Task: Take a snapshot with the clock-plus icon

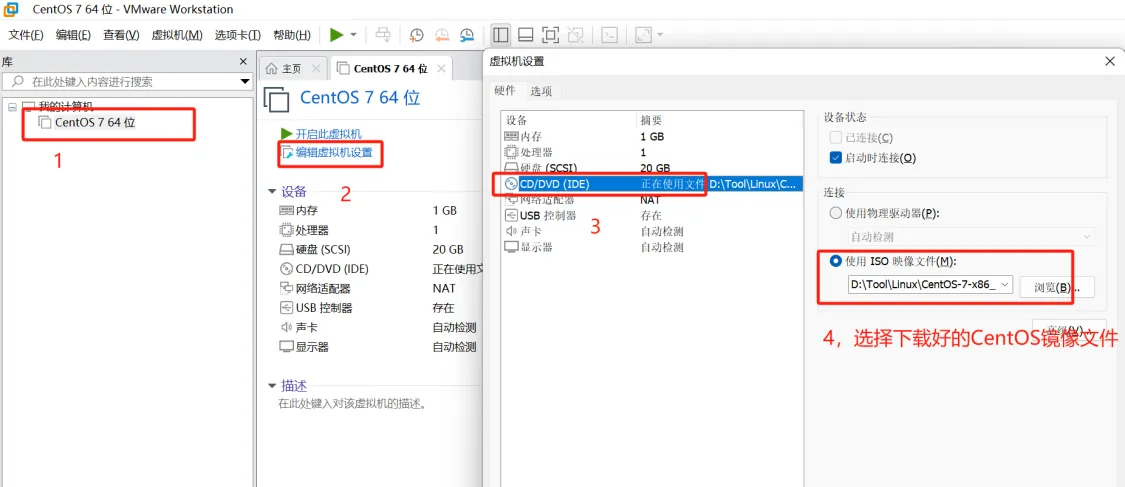Action: point(416,34)
